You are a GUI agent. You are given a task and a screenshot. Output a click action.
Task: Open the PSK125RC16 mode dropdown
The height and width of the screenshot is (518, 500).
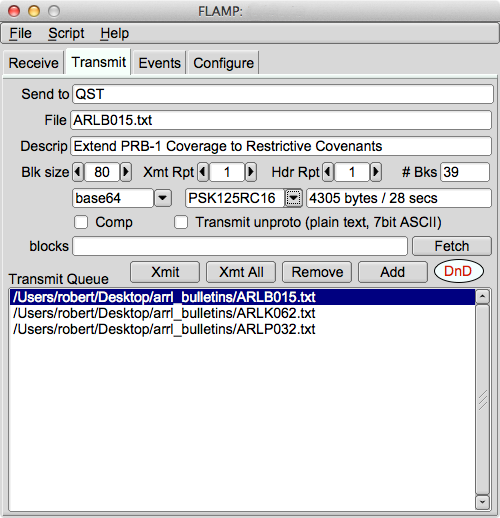tap(293, 198)
